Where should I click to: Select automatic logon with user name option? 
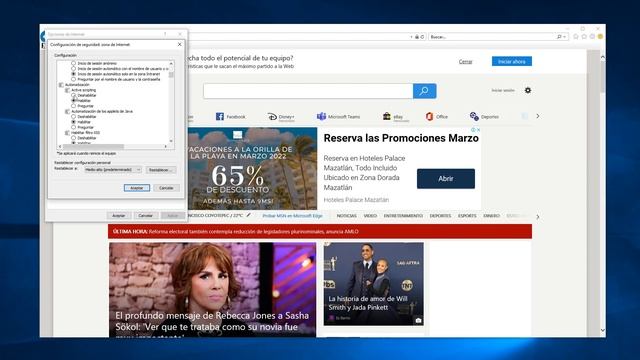click(73, 69)
